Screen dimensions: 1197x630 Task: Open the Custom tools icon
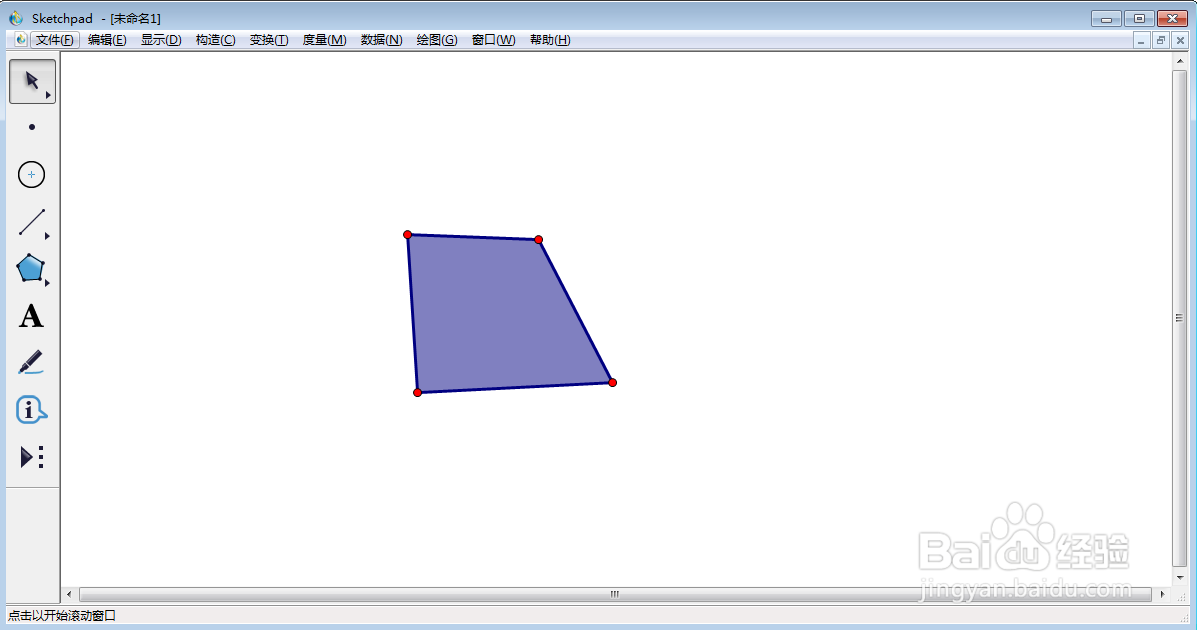31,457
